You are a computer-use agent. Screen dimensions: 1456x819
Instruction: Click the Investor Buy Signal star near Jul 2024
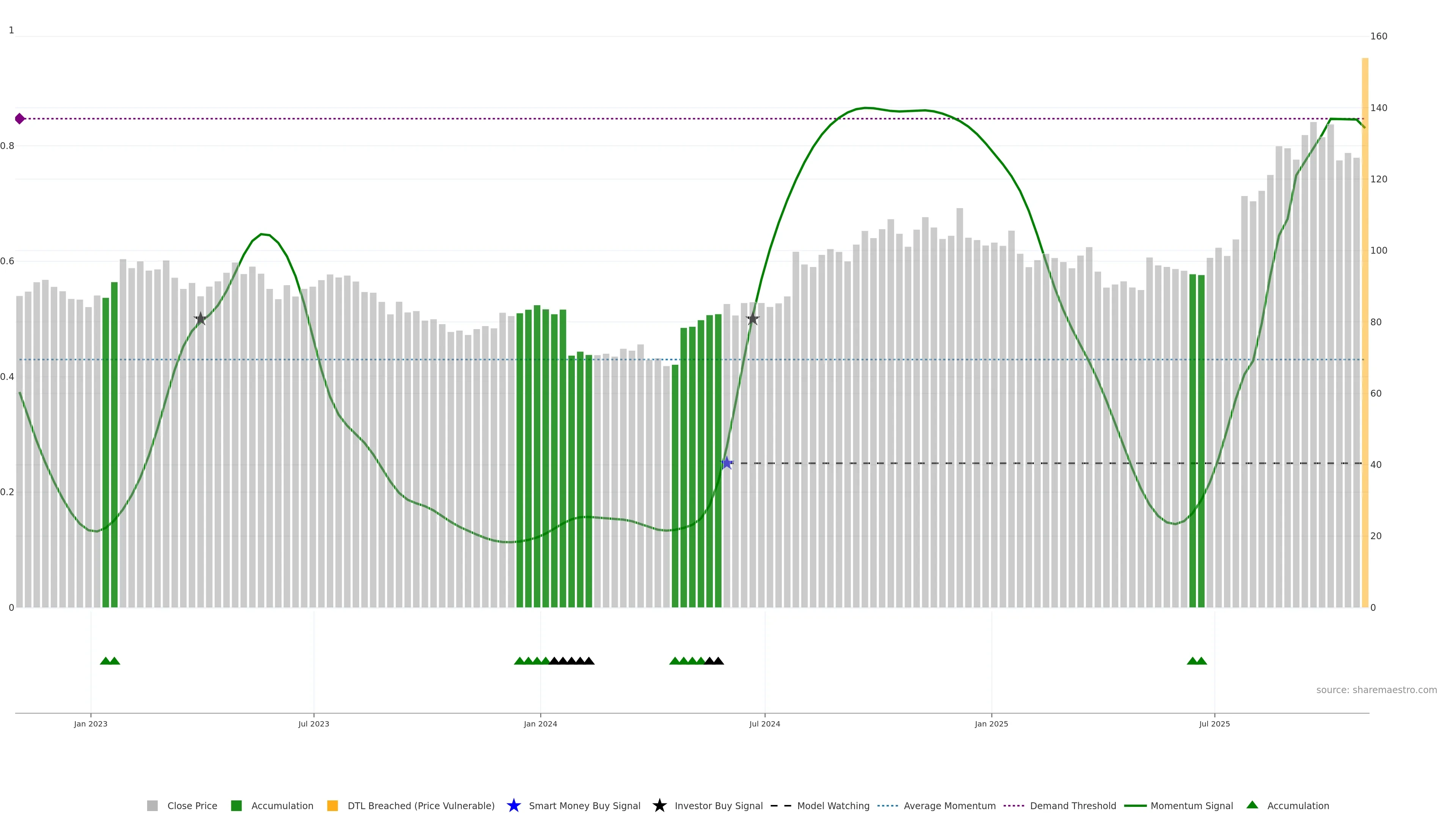click(x=752, y=319)
